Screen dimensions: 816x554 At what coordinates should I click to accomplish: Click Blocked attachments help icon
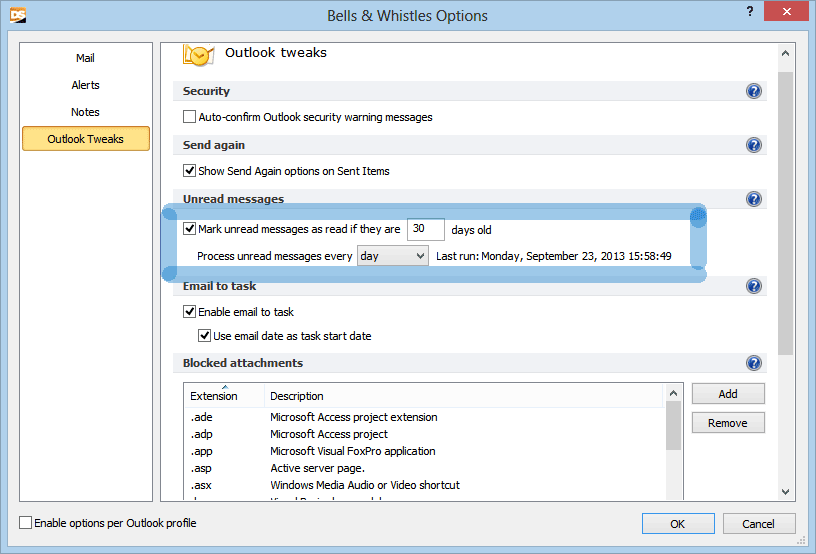(754, 363)
